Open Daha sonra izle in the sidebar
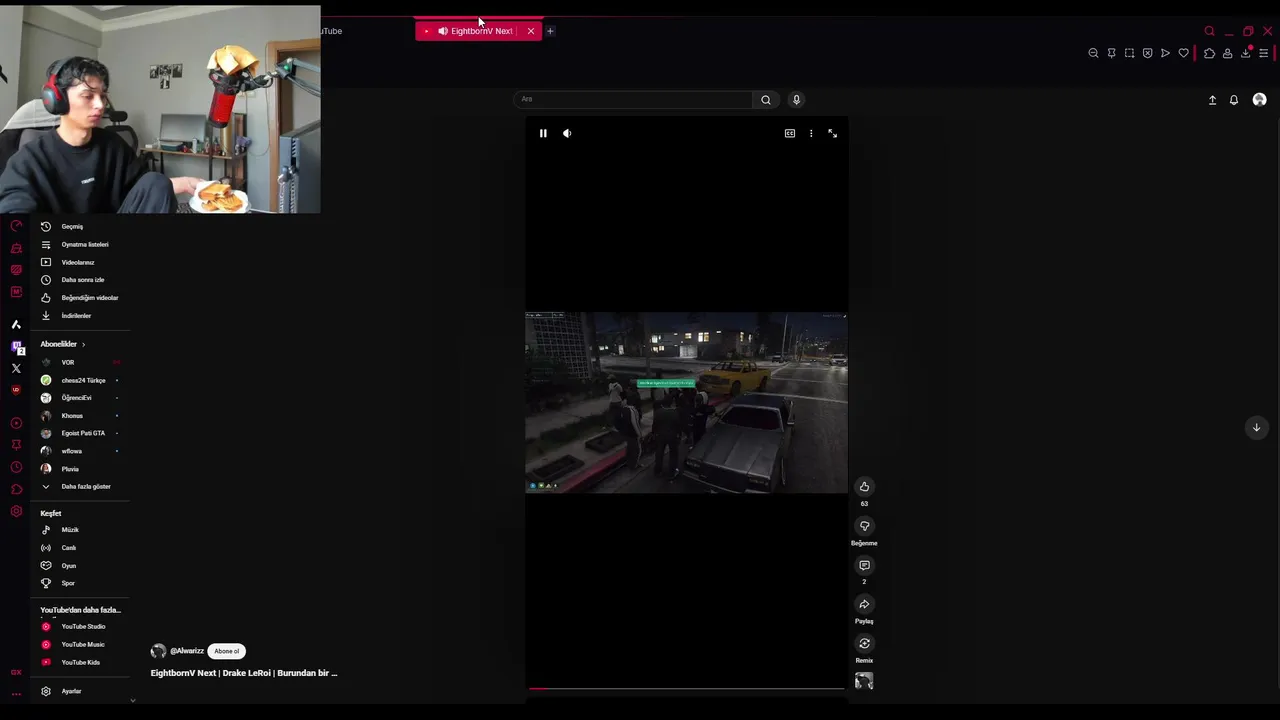 (x=80, y=280)
